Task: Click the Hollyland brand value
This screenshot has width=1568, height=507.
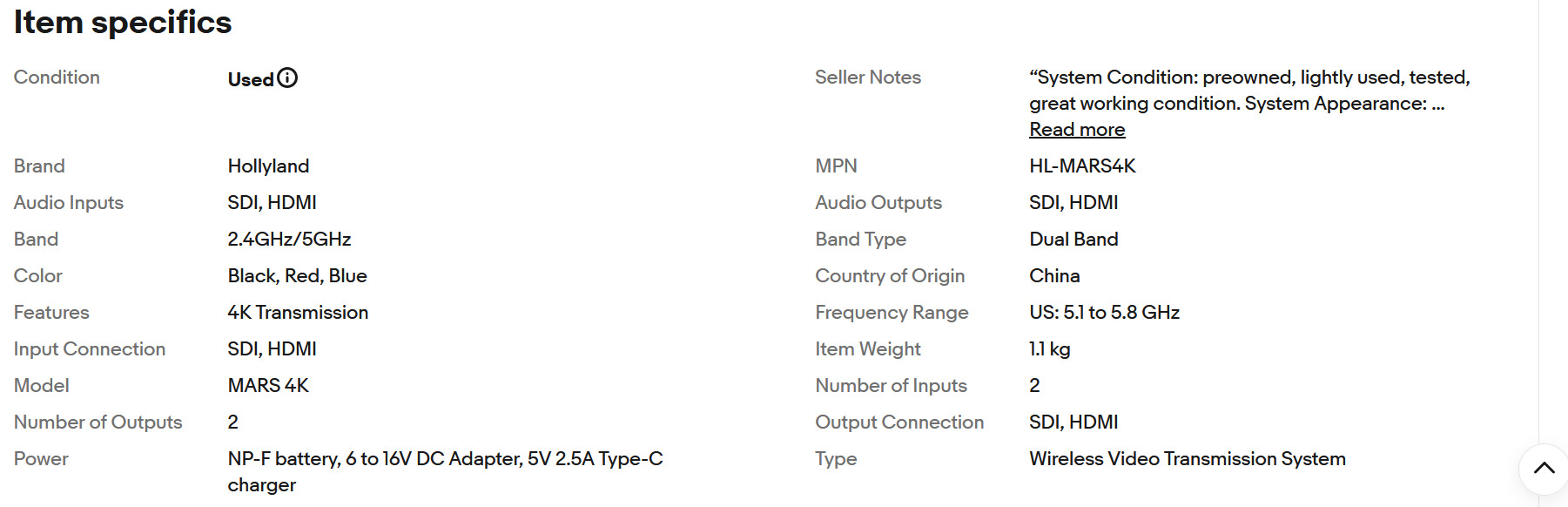Action: 268,166
